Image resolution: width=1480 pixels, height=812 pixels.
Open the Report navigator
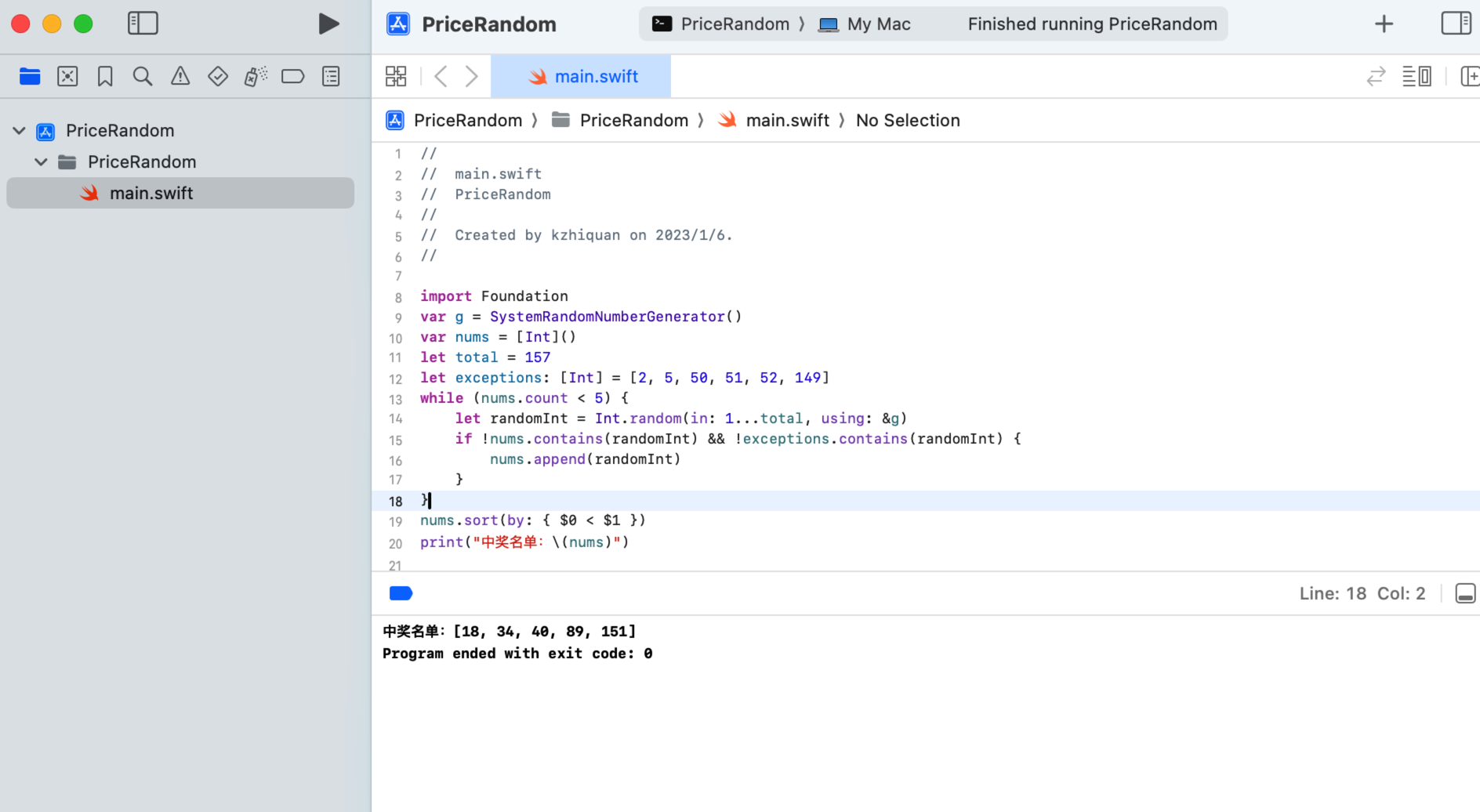pyautogui.click(x=331, y=76)
